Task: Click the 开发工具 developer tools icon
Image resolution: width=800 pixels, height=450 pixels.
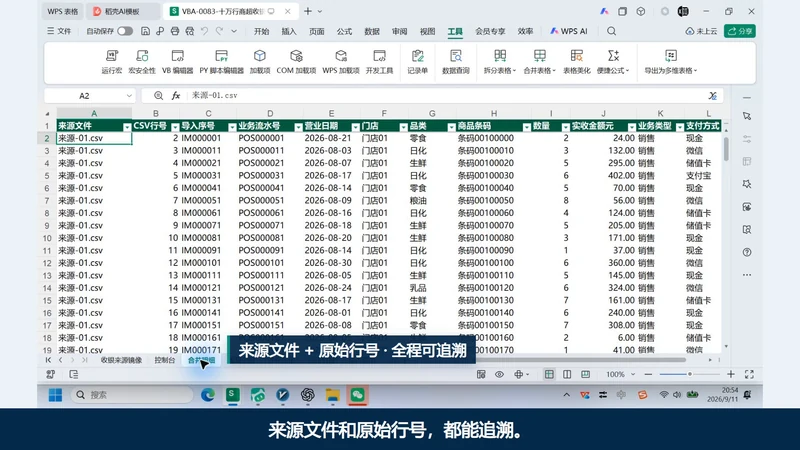Action: pyautogui.click(x=379, y=56)
